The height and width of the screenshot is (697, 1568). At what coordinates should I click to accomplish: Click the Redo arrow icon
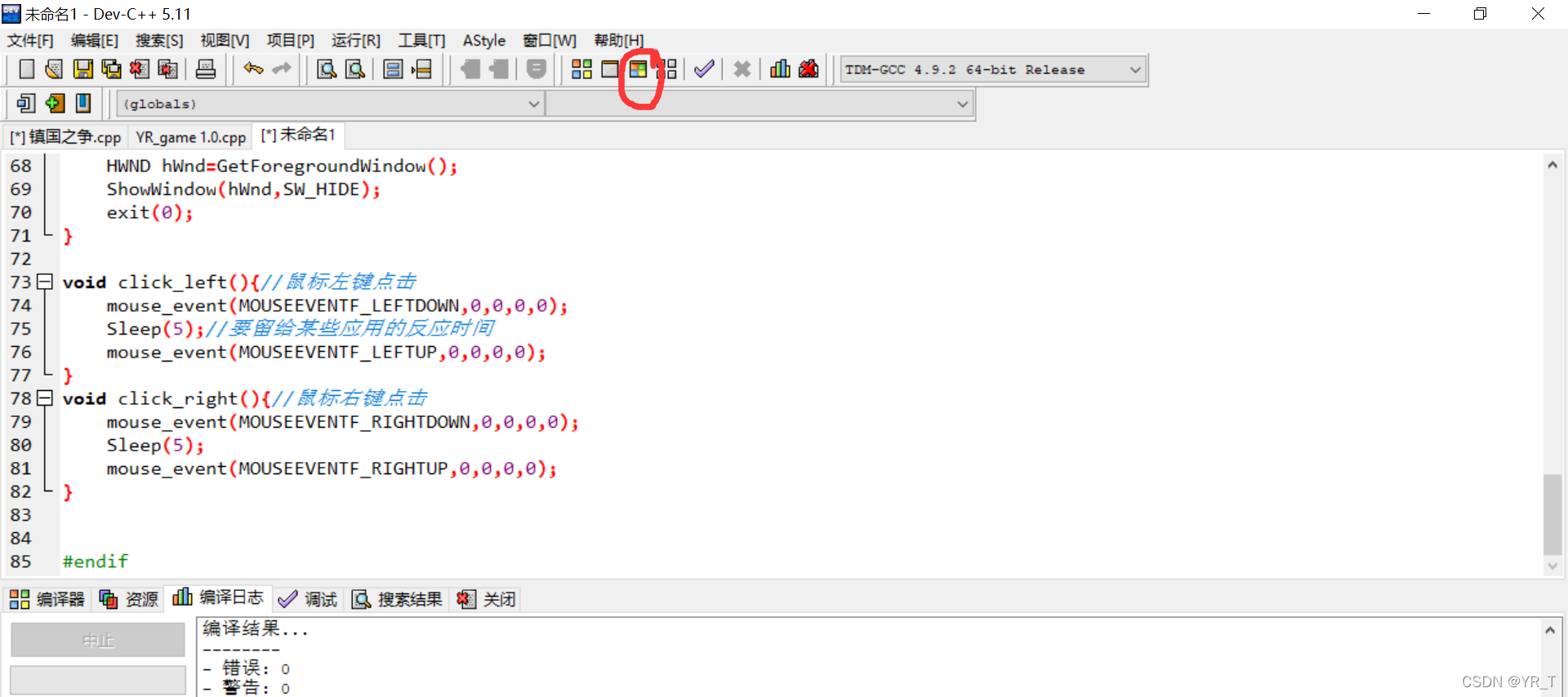282,69
